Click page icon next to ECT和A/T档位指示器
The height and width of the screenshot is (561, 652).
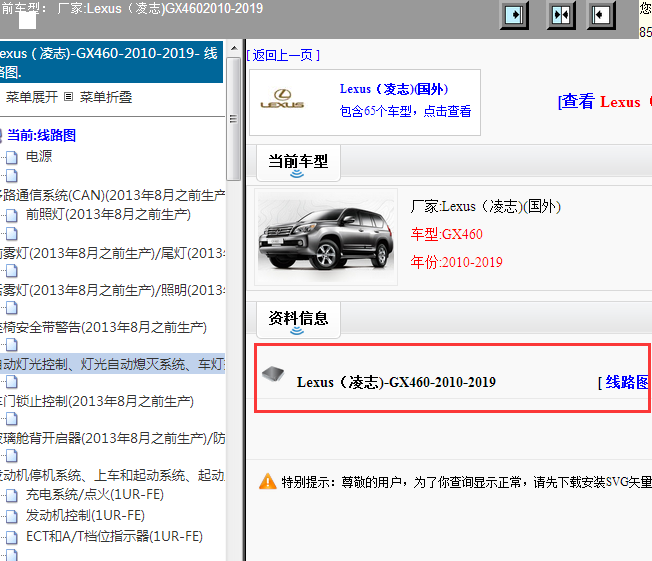pyautogui.click(x=12, y=537)
